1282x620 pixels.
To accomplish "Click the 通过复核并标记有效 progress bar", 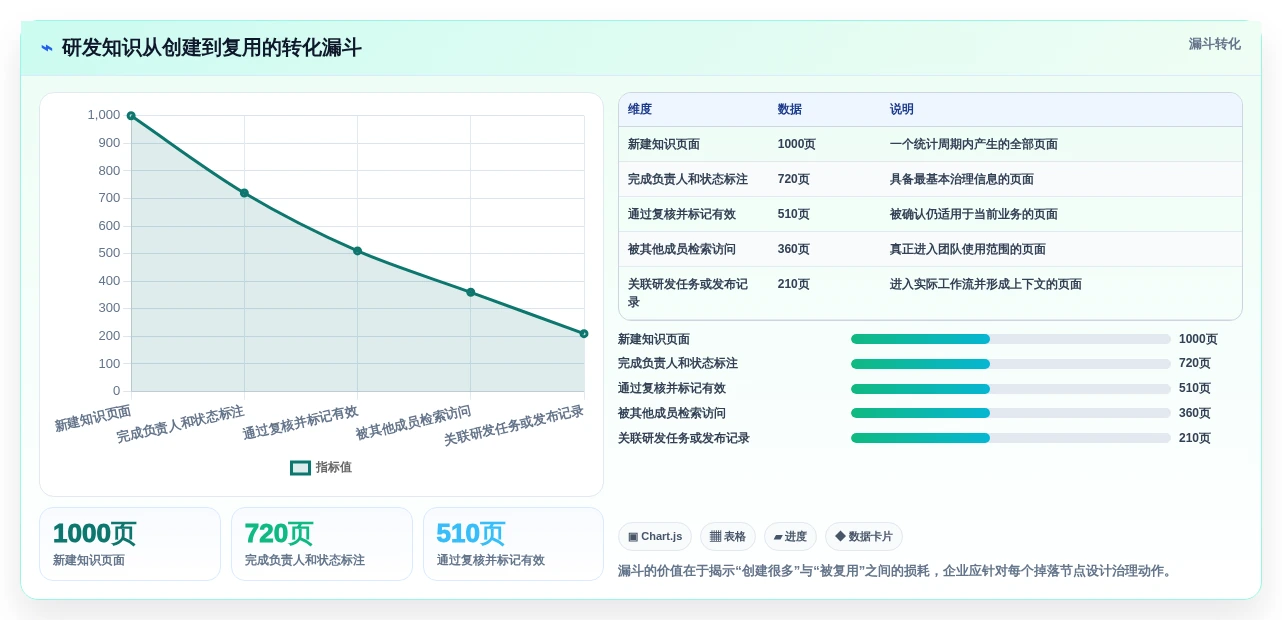I will pos(1011,389).
